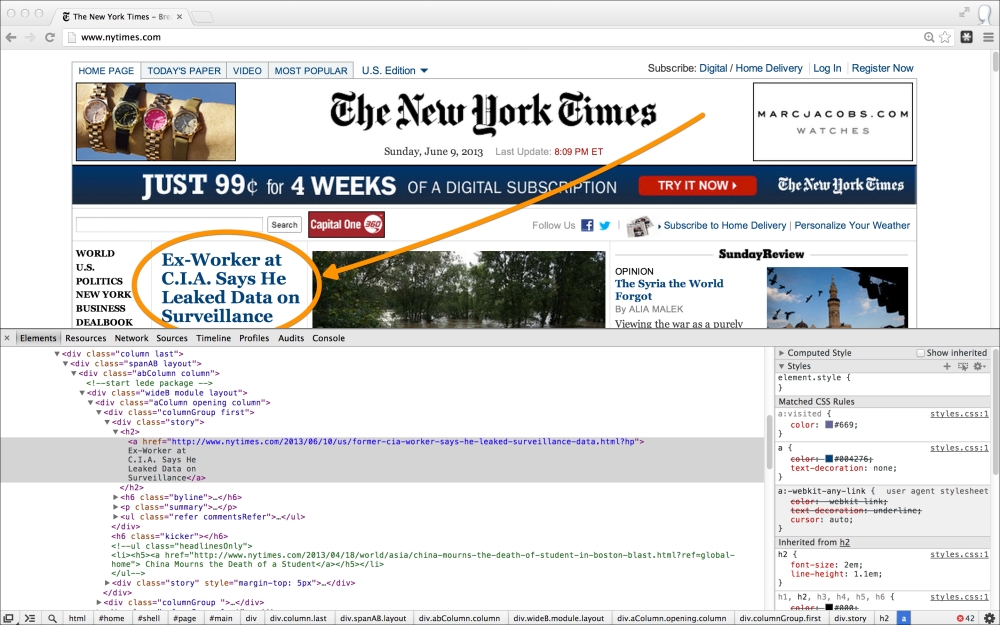Switch to the Network tab in DevTools
This screenshot has width=1000, height=625.
pyautogui.click(x=131, y=338)
